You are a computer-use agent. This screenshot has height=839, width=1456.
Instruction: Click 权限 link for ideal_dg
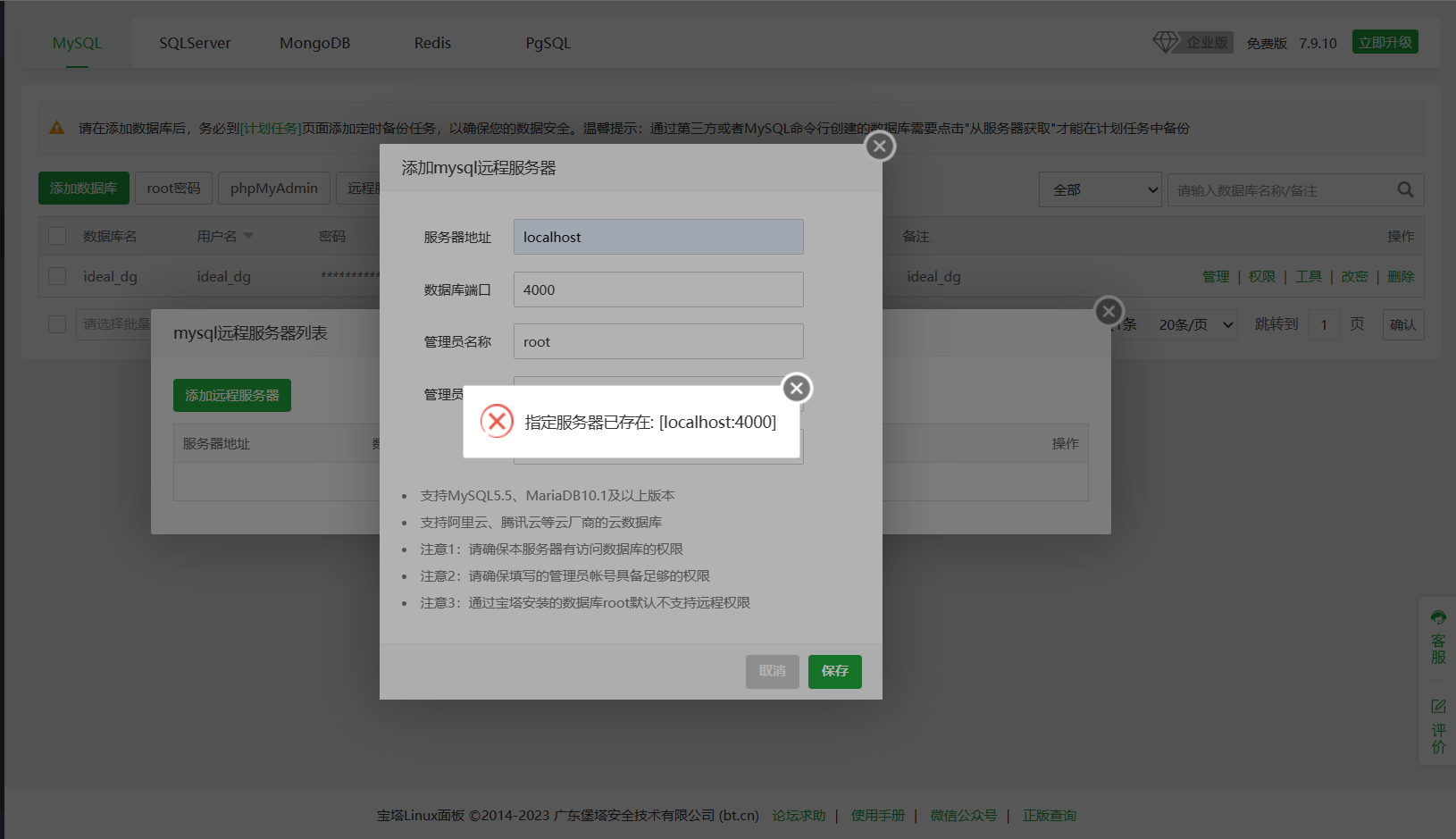coord(1262,276)
